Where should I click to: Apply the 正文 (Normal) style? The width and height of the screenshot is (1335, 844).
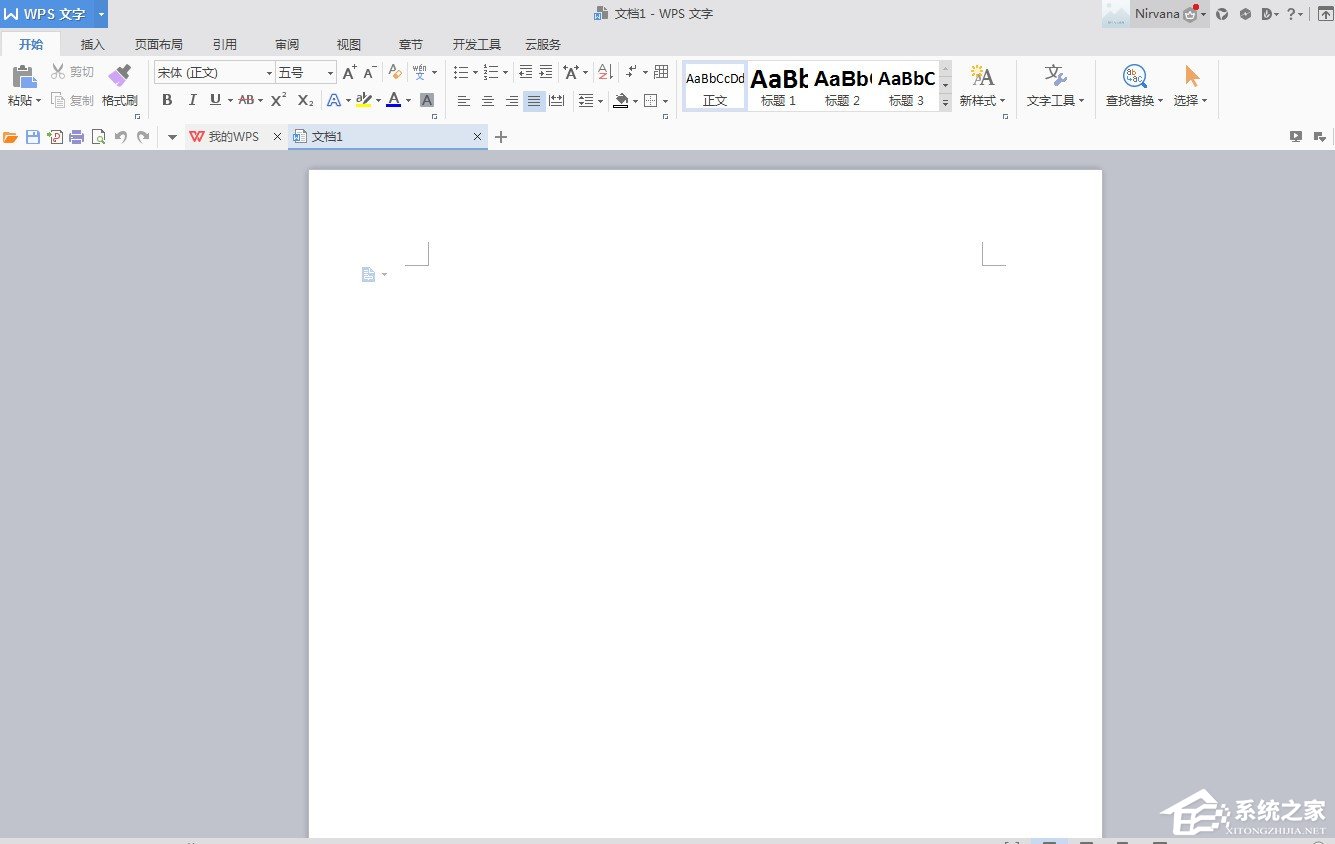(x=715, y=87)
